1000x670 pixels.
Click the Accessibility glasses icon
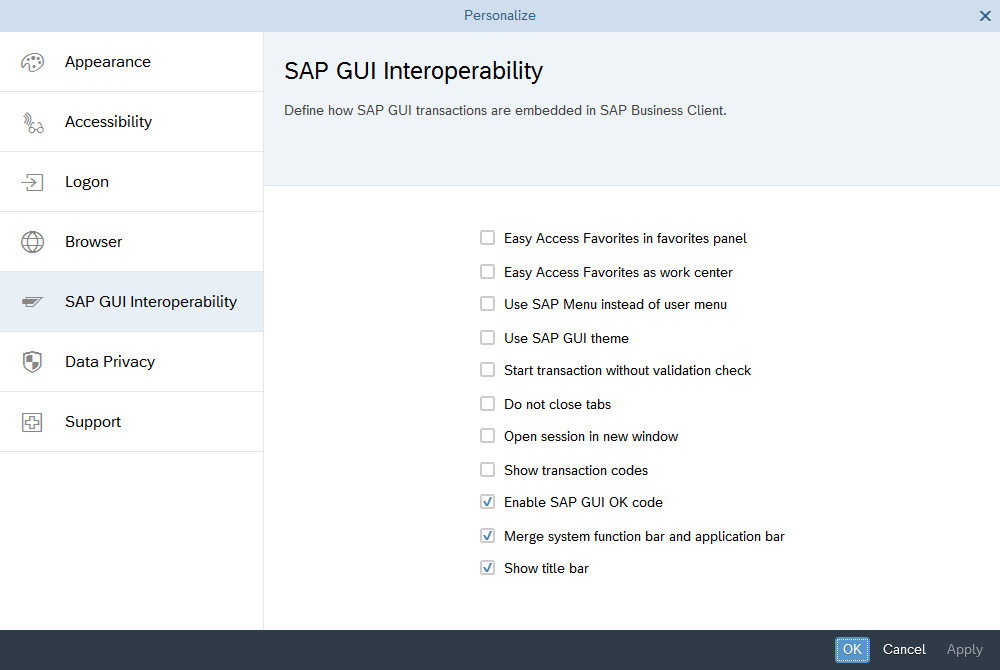32,122
